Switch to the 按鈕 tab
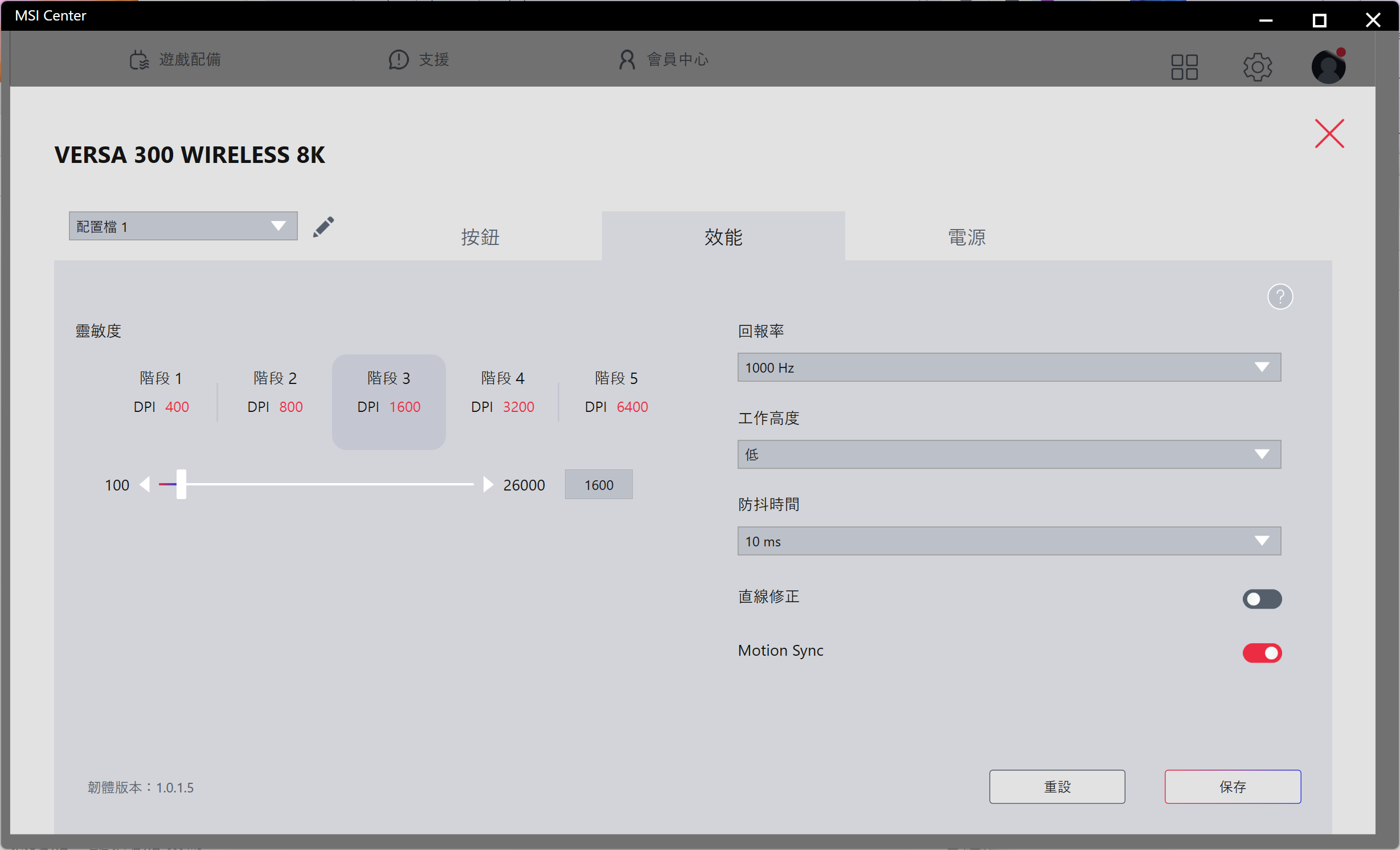Viewport: 1400px width, 850px height. coord(480,237)
